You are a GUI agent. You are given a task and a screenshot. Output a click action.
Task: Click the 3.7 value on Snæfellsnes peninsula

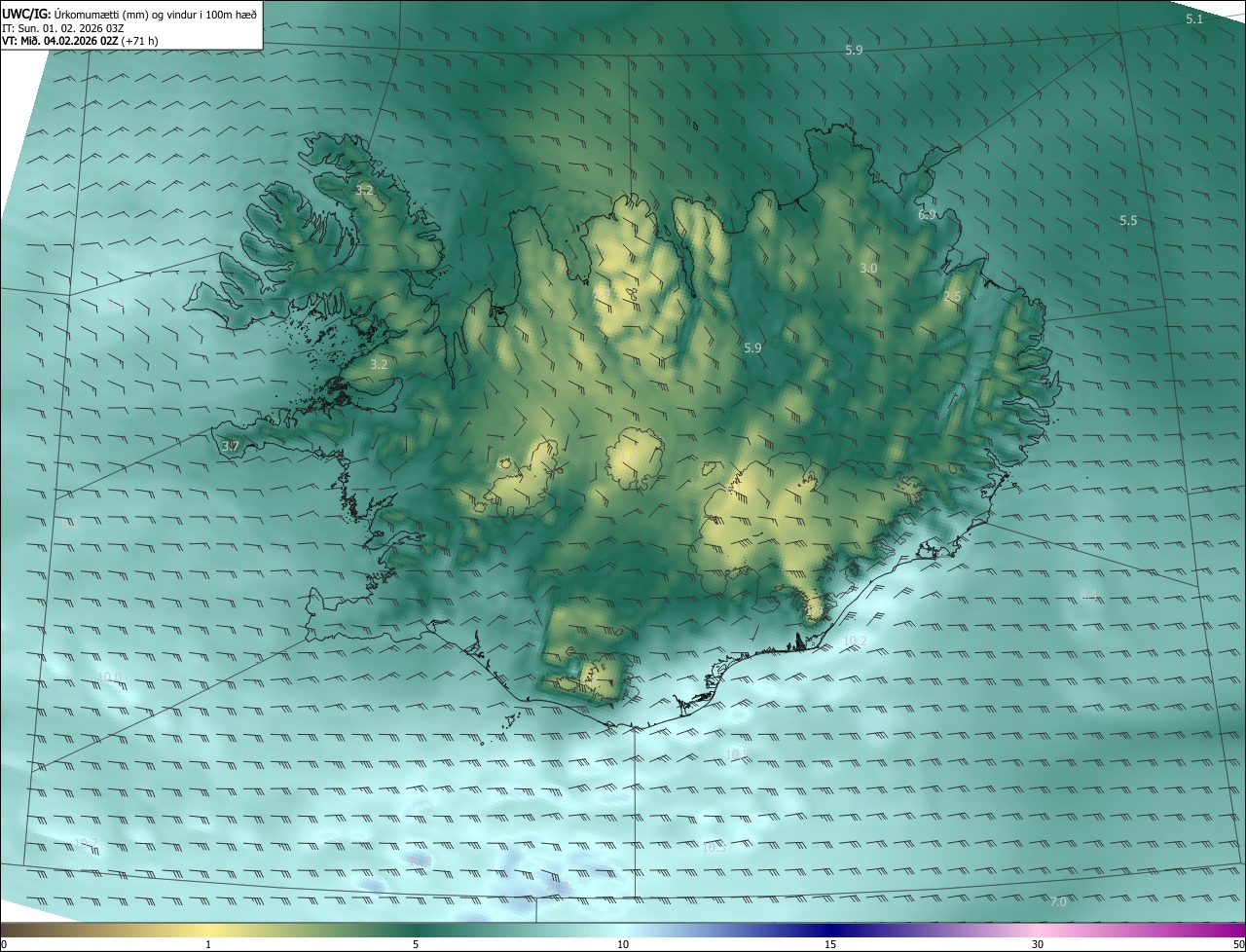click(231, 447)
